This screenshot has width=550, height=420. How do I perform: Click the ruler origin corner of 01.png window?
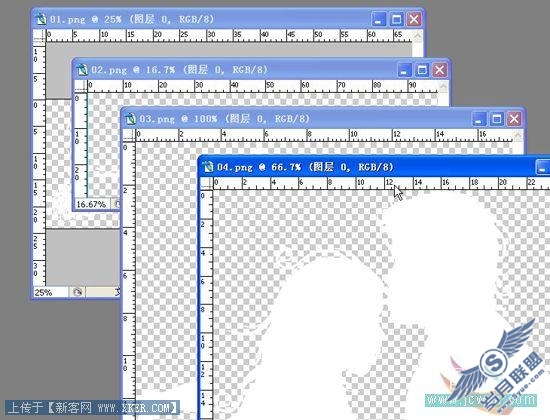(39, 35)
